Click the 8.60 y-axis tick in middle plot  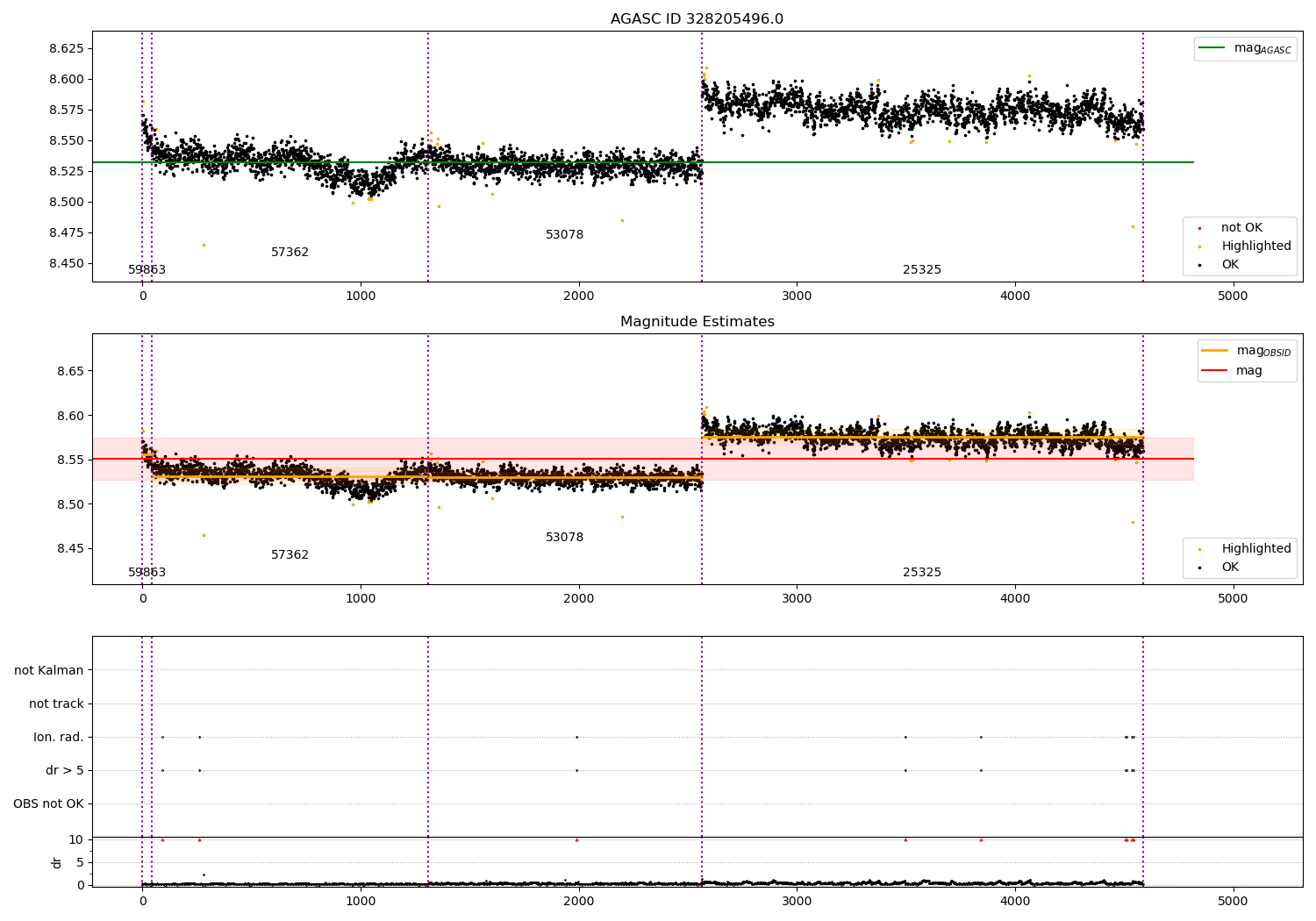70,416
